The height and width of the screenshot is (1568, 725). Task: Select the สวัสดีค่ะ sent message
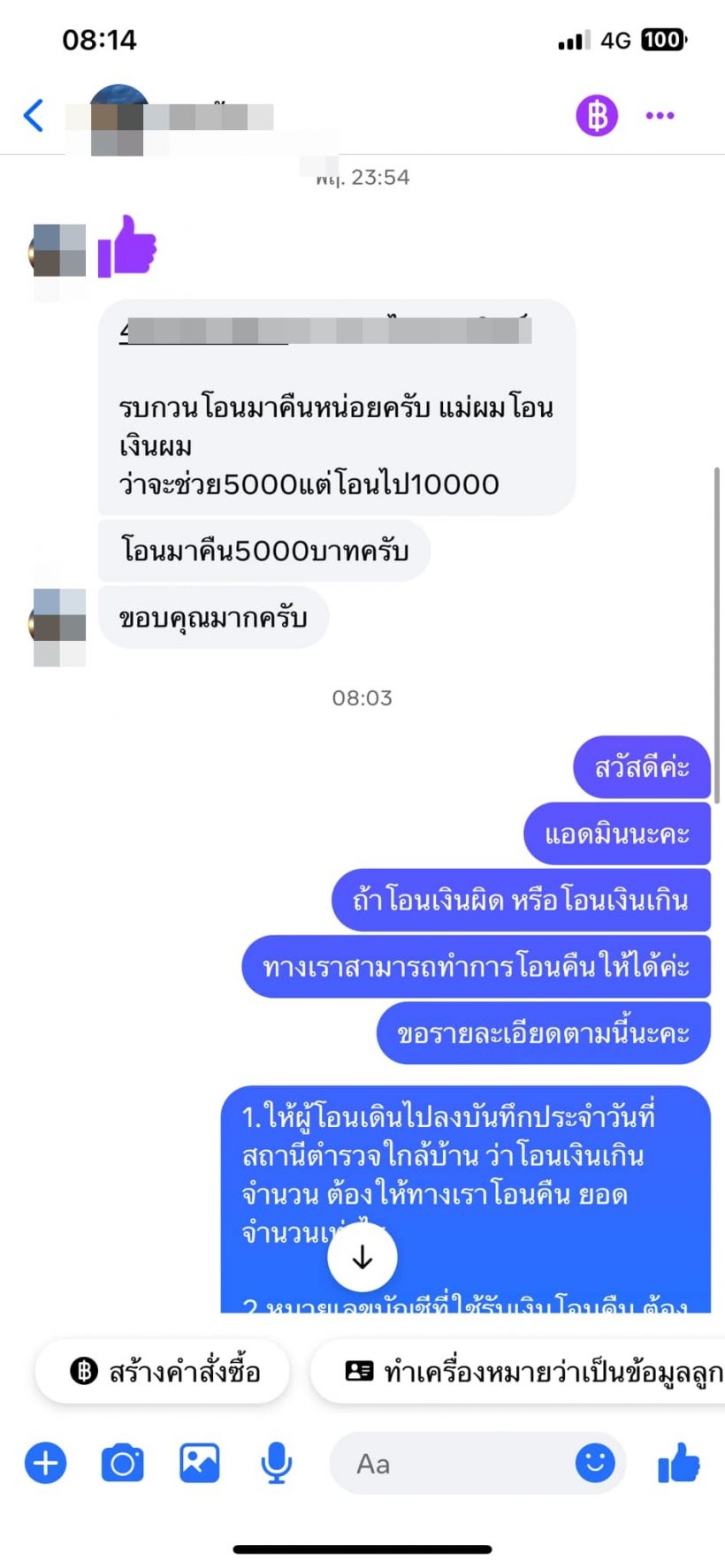[x=642, y=766]
